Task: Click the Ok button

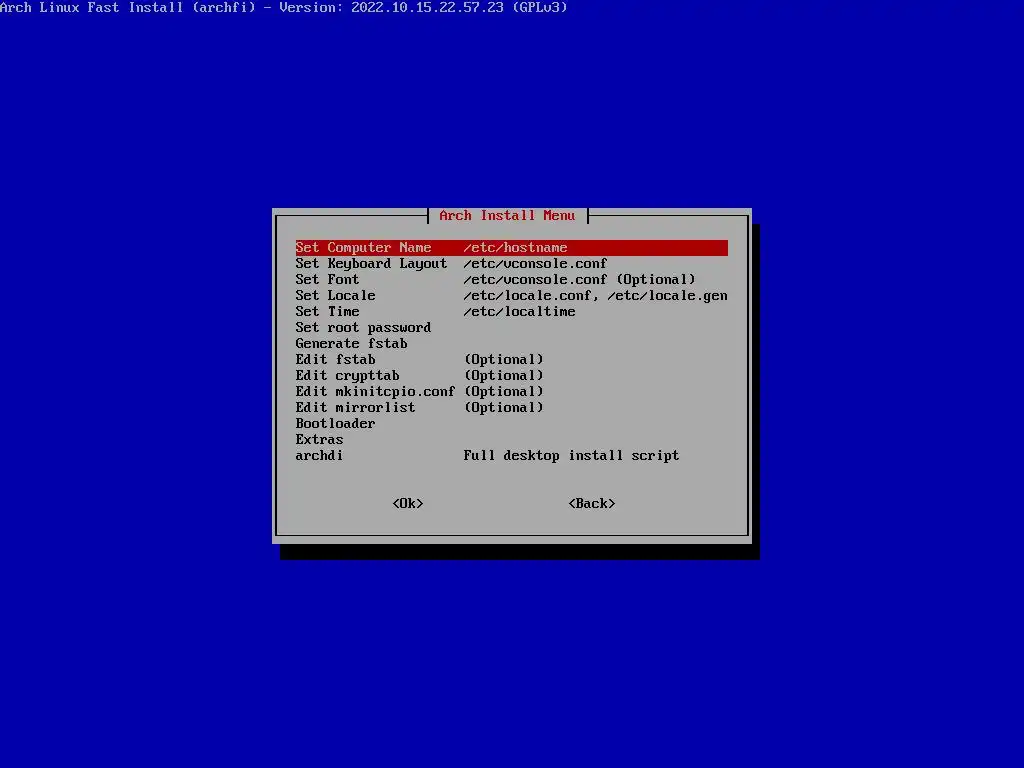Action: (x=408, y=504)
